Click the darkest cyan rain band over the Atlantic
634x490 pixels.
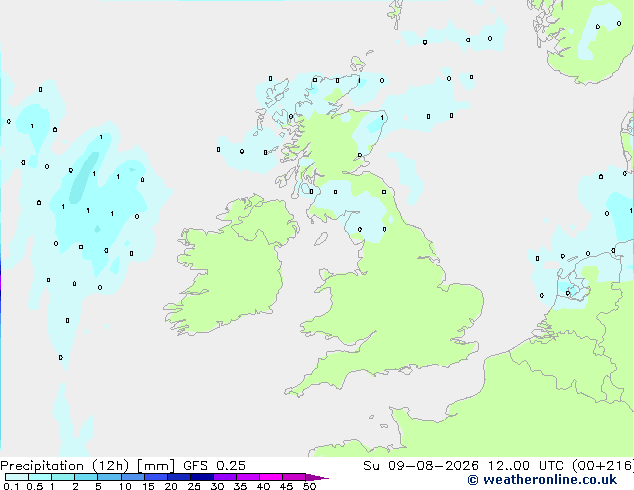(x=85, y=177)
